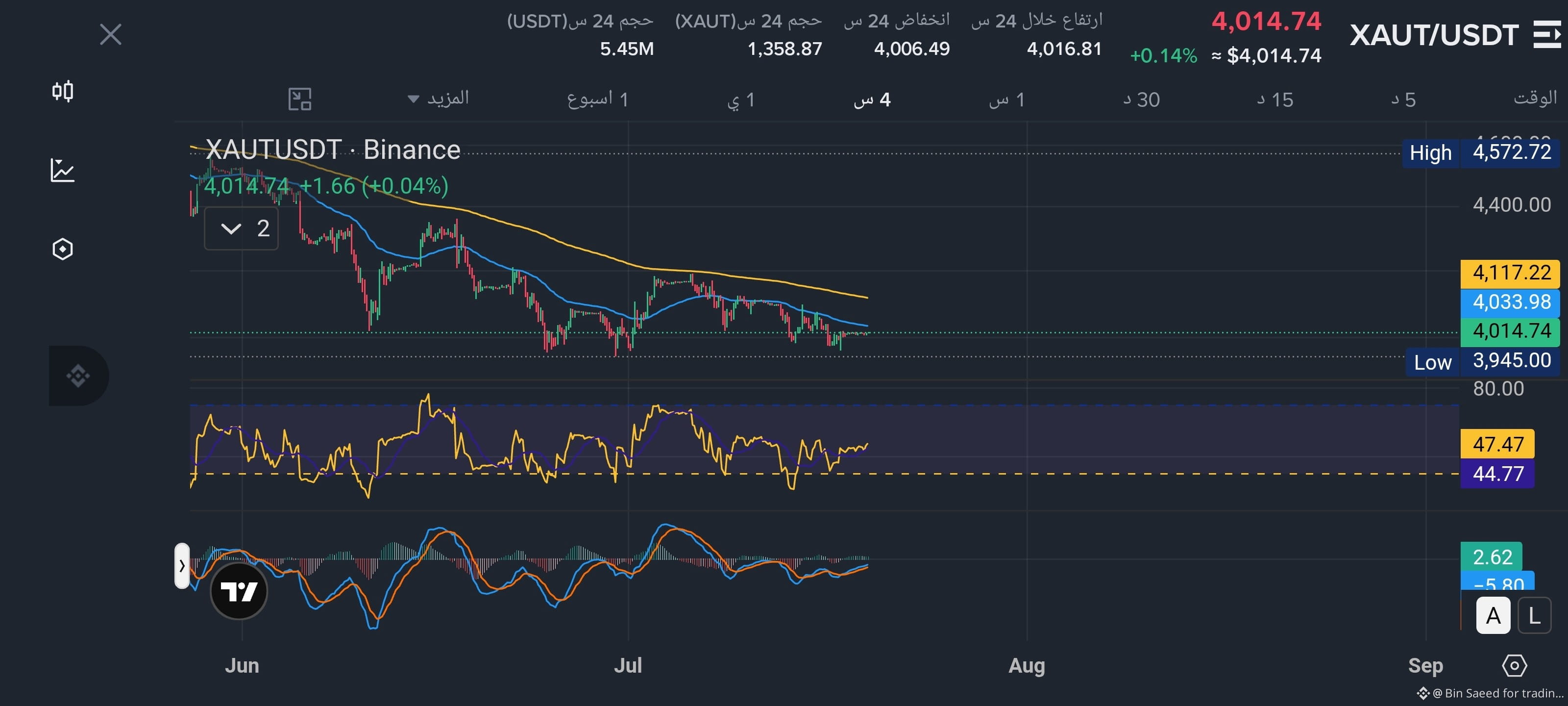The image size is (1568, 706).
Task: Click the 4,400.00 price axis label
Action: 1511,204
